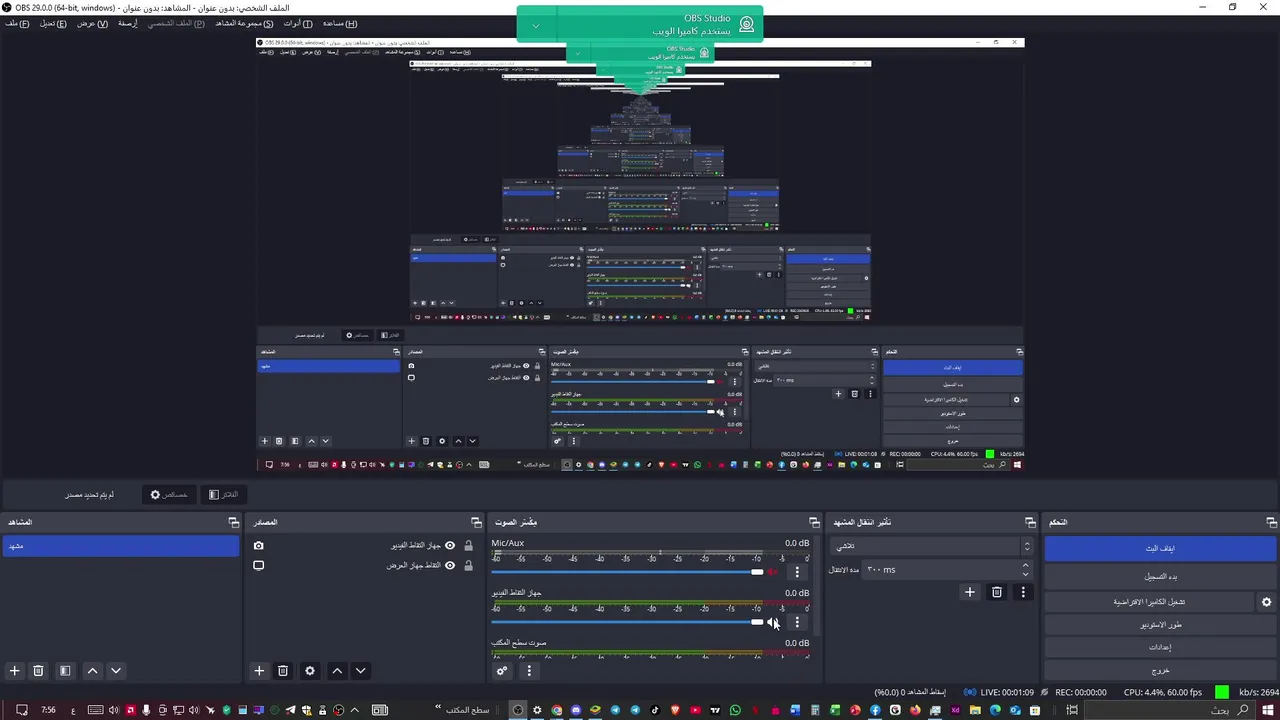Click taskbar search box بحث

tap(1172, 710)
